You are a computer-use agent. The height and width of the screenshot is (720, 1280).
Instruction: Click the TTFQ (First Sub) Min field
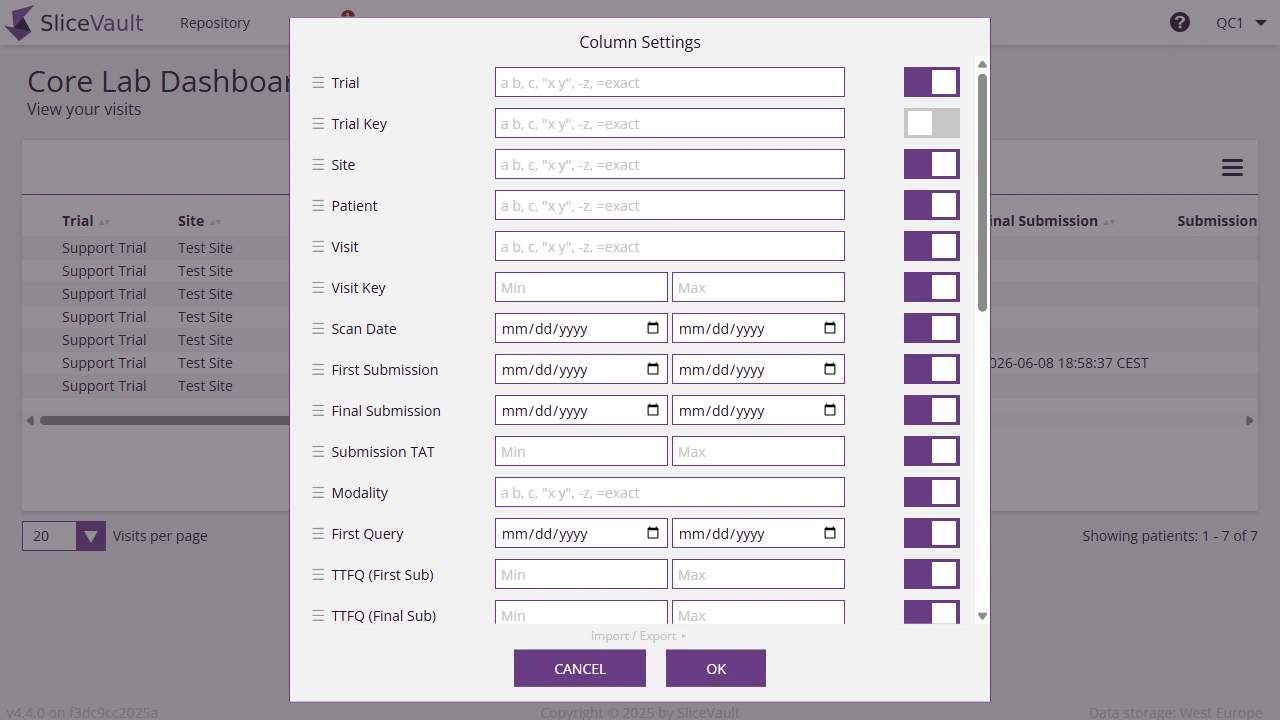tap(581, 574)
